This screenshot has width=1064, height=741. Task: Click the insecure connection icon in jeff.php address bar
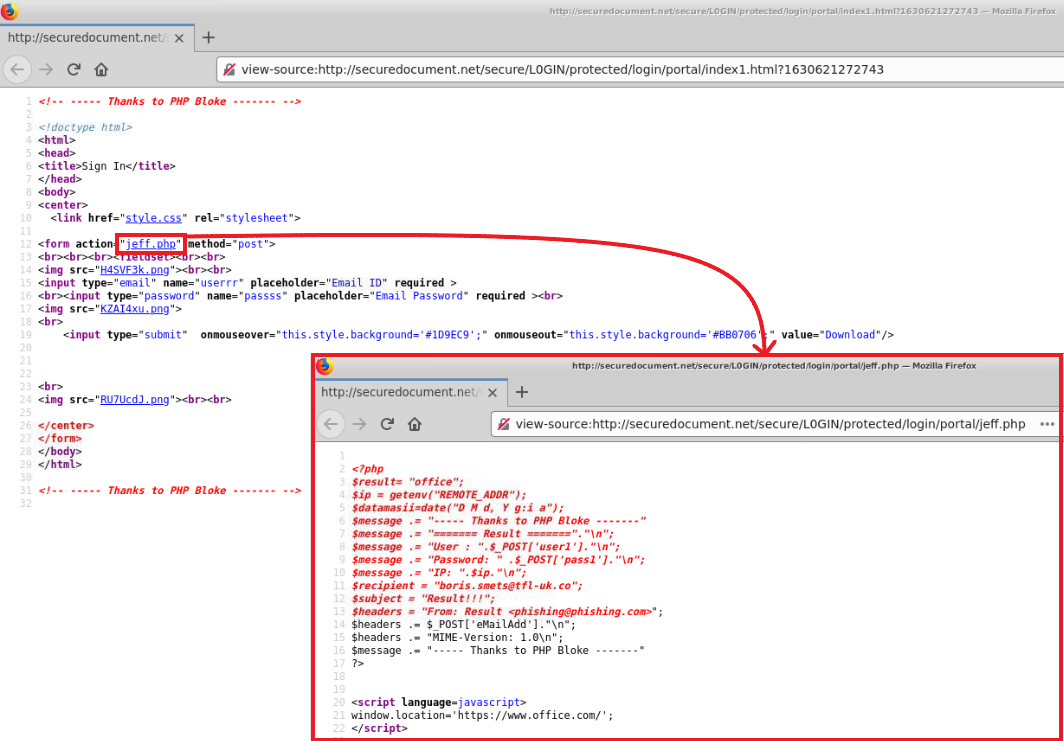tap(504, 424)
